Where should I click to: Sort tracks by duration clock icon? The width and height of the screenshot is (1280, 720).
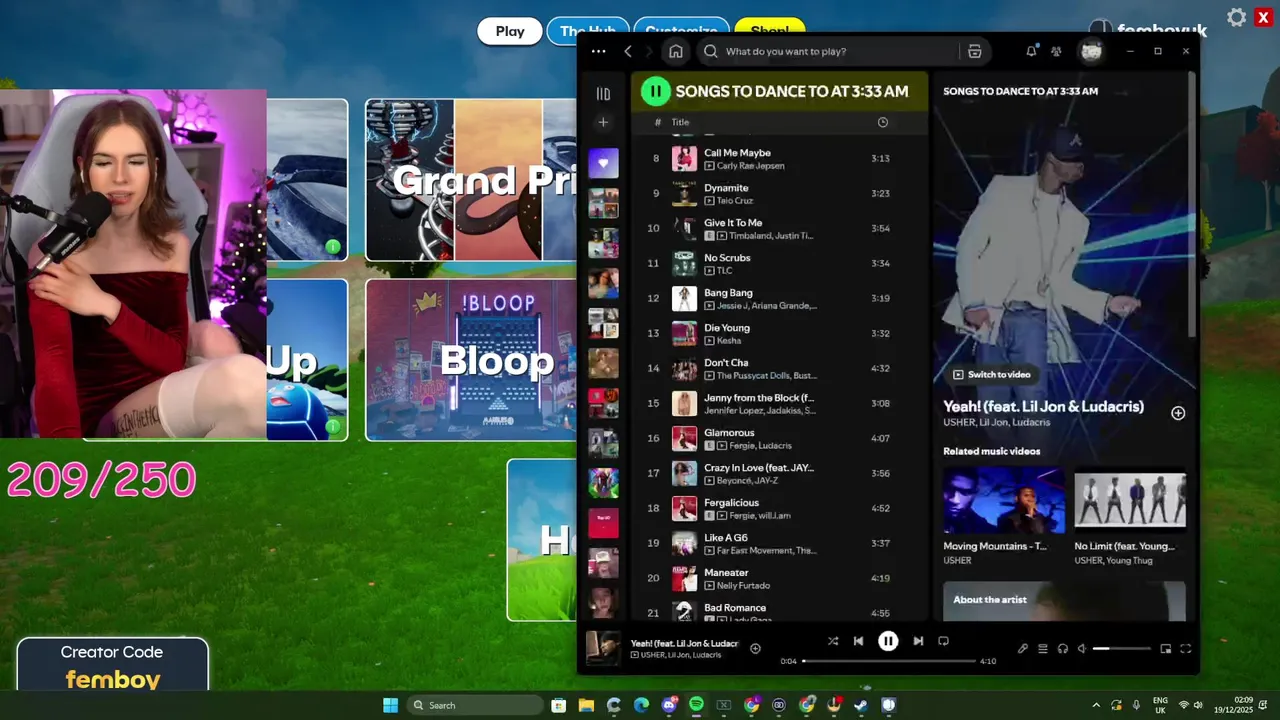tap(882, 122)
